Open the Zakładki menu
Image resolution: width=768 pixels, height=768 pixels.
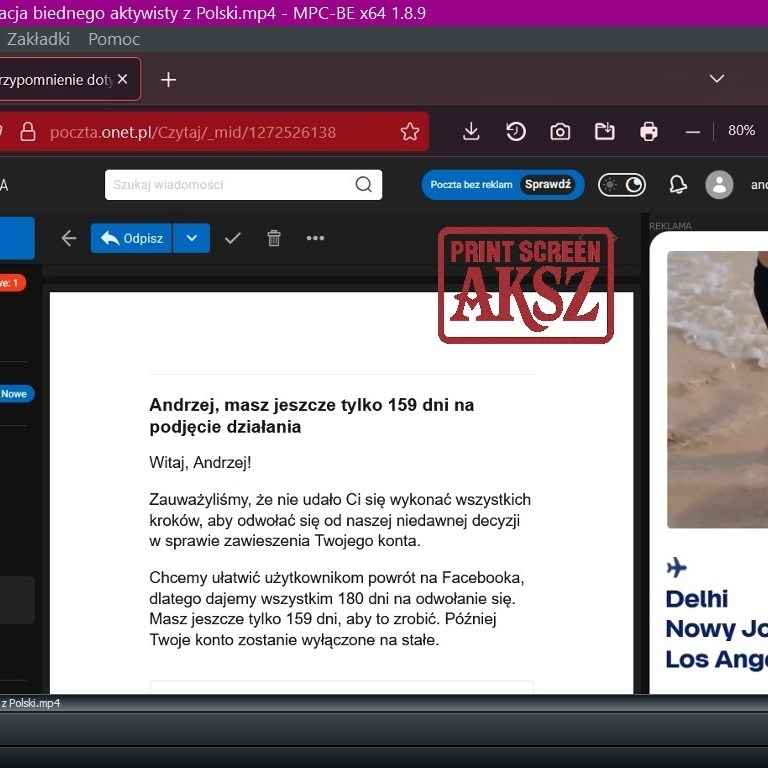38,39
